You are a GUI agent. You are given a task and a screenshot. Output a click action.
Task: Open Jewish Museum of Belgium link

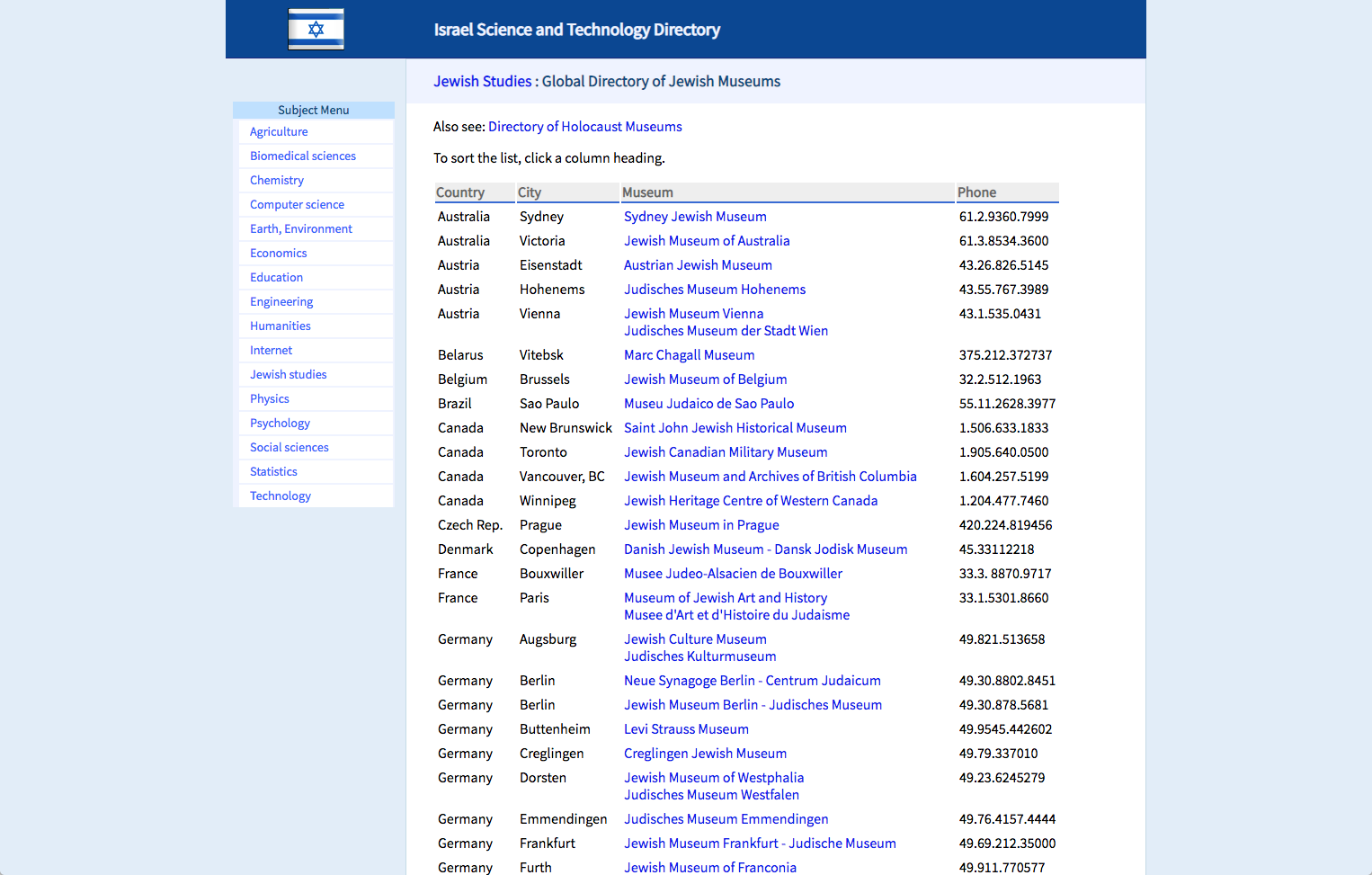coord(706,379)
